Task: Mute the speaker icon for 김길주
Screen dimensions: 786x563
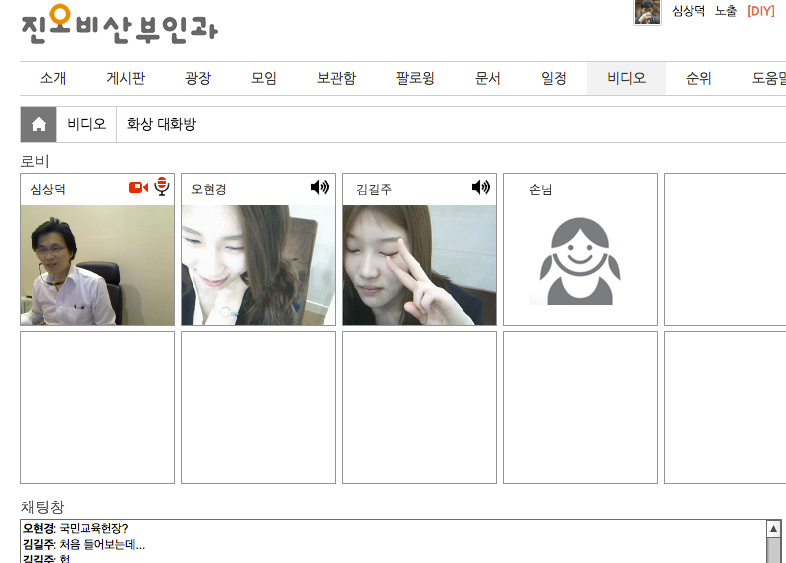Action: click(481, 187)
